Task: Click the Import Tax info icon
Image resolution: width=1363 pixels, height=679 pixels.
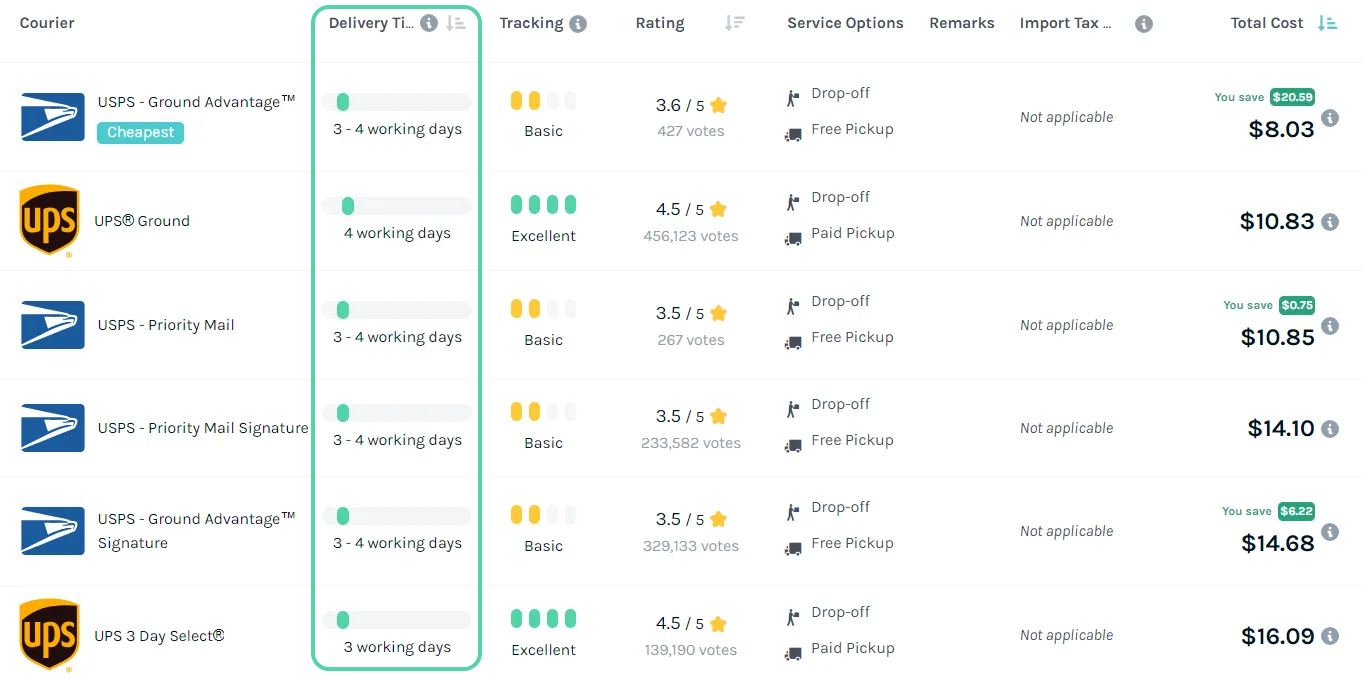Action: click(1144, 24)
